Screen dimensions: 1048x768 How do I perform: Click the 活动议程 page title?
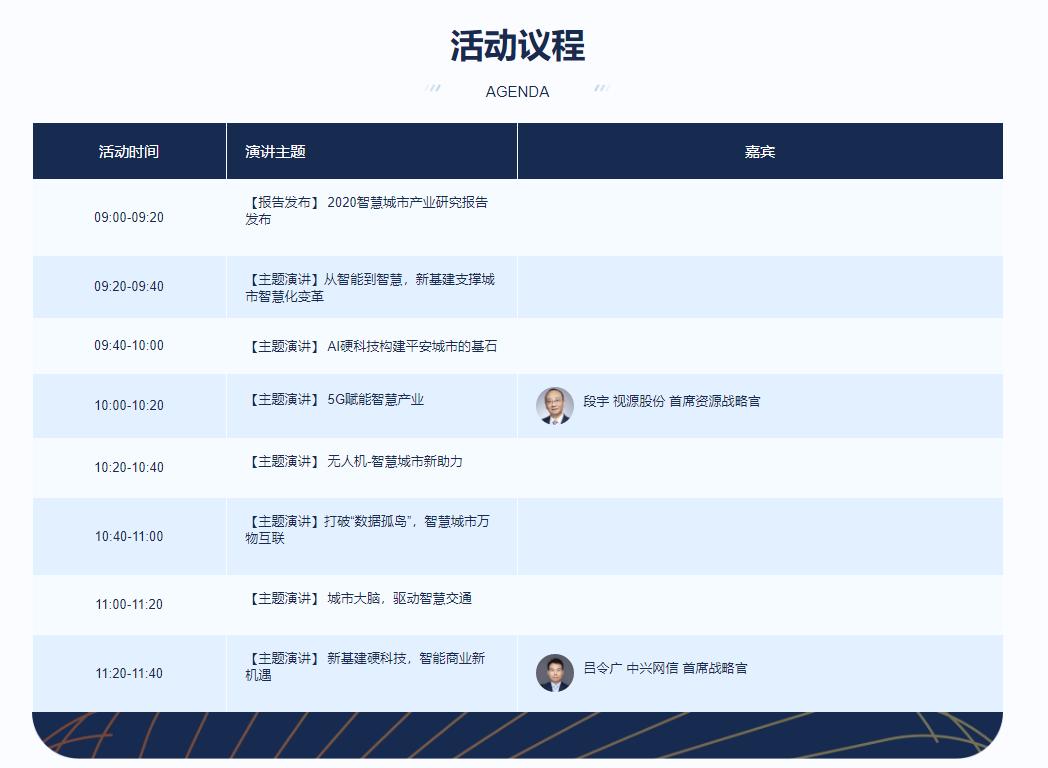518,46
